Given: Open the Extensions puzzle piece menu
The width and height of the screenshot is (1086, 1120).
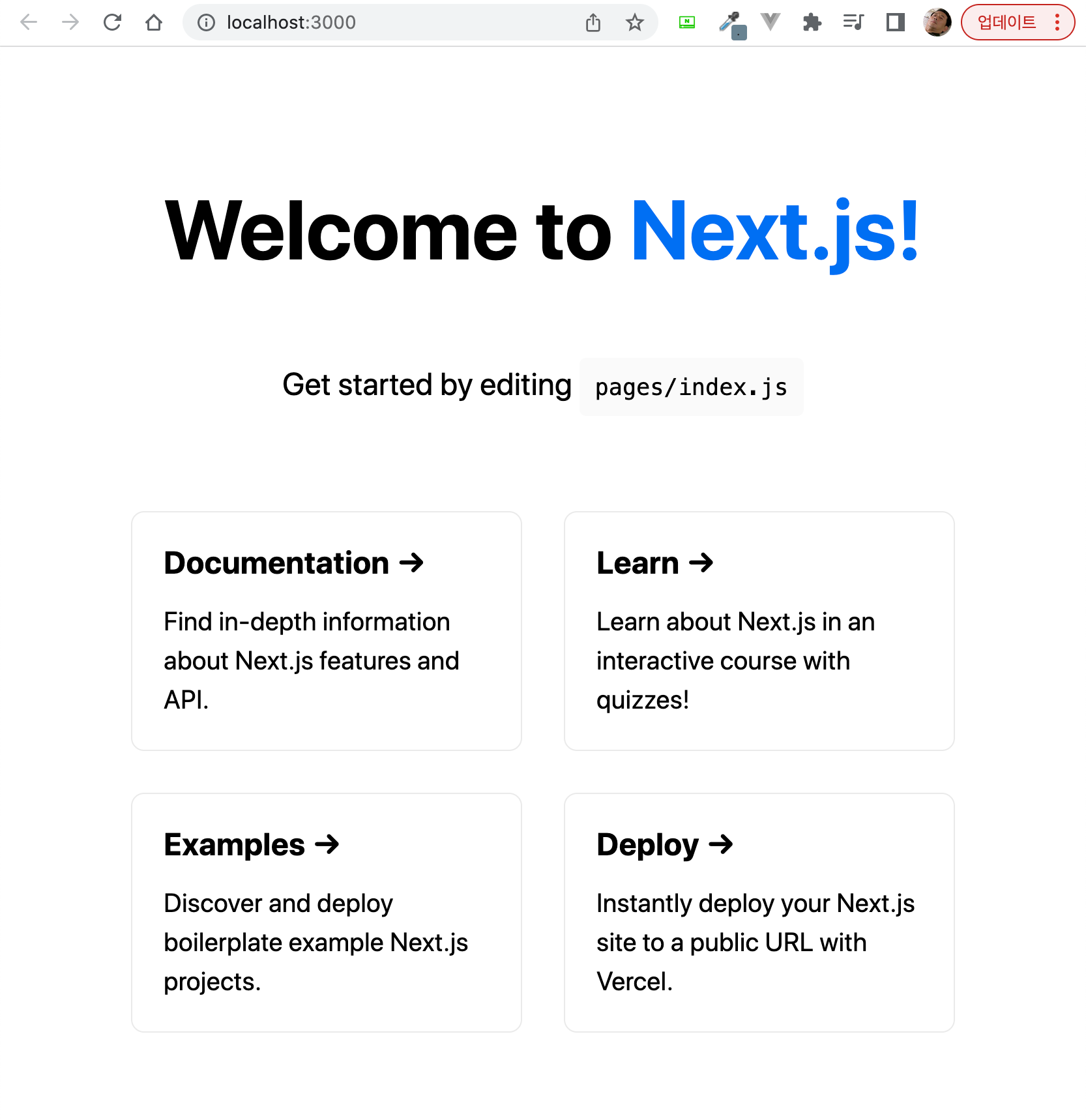Looking at the screenshot, I should point(812,23).
